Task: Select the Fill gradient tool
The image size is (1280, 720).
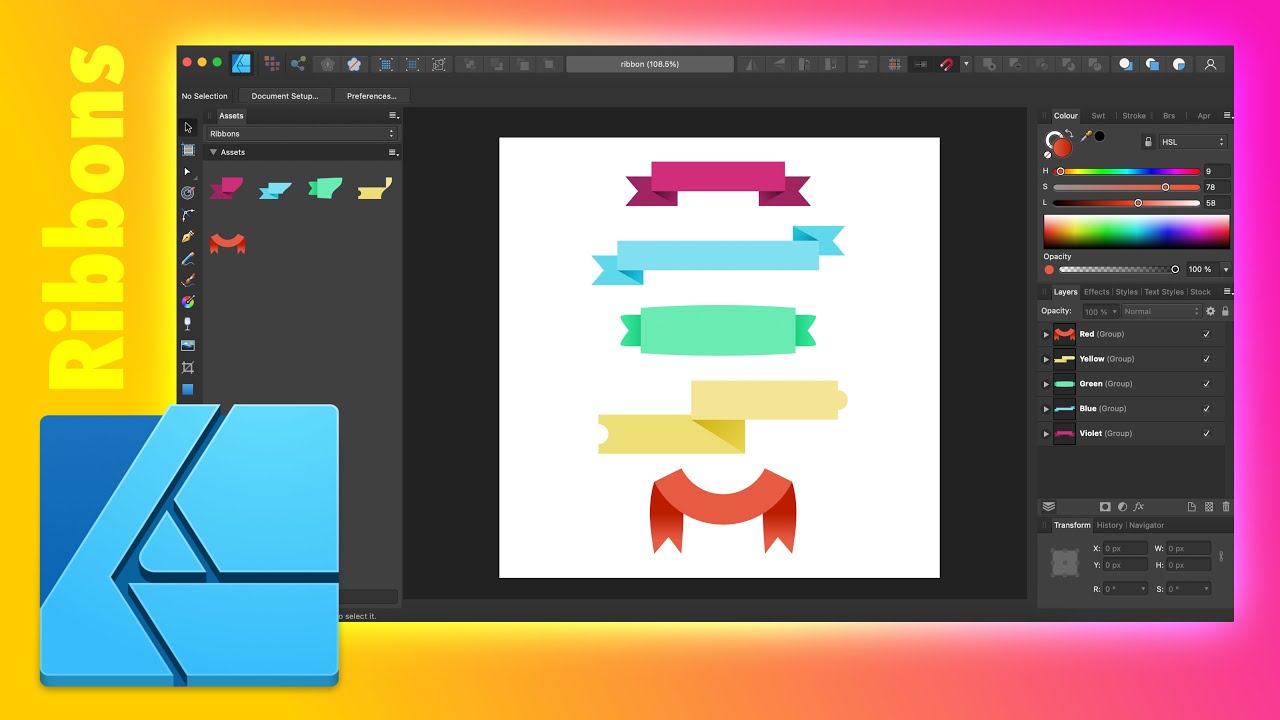Action: click(187, 302)
